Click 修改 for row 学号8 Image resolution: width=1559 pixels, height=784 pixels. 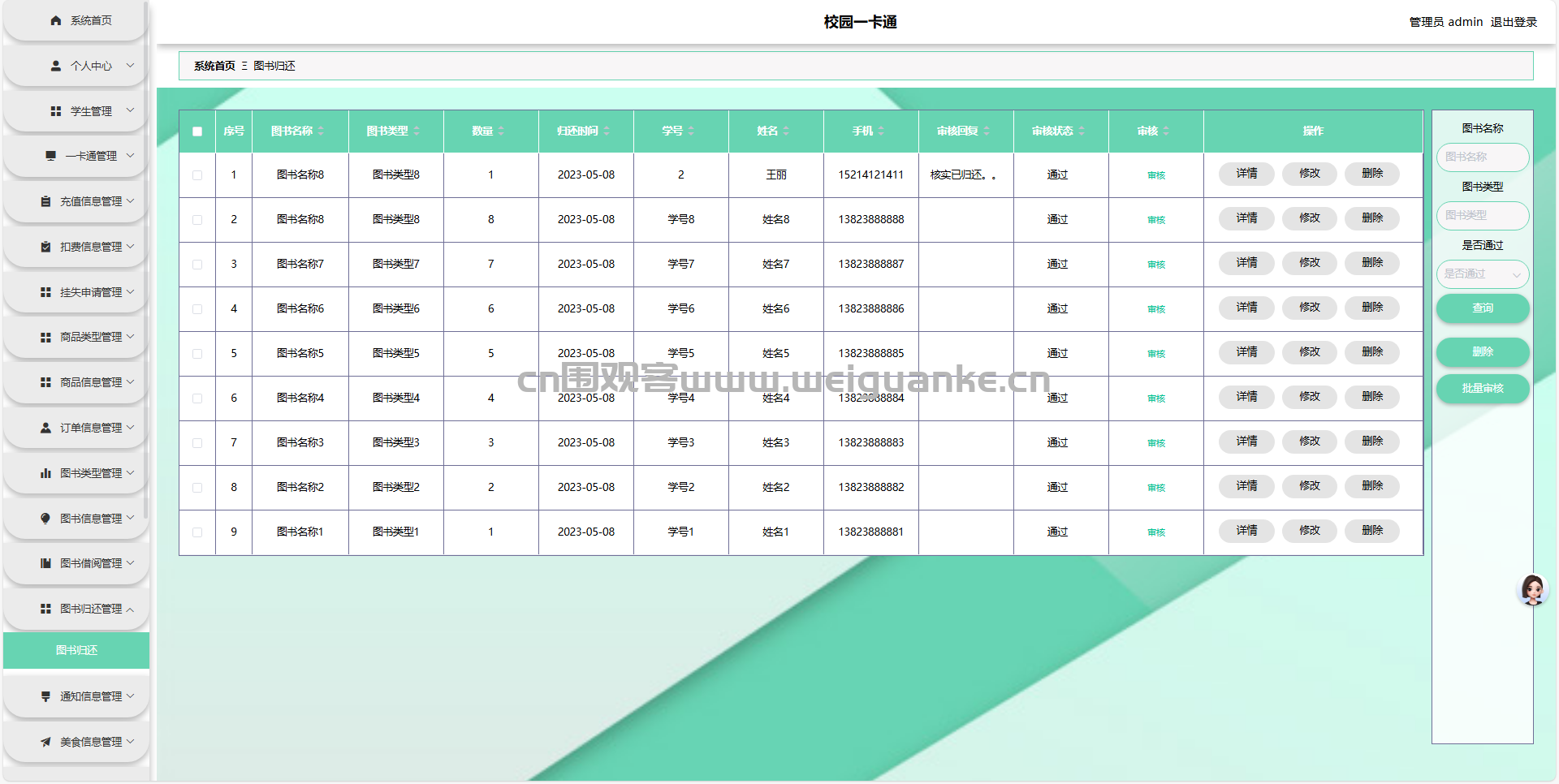tap(1309, 218)
